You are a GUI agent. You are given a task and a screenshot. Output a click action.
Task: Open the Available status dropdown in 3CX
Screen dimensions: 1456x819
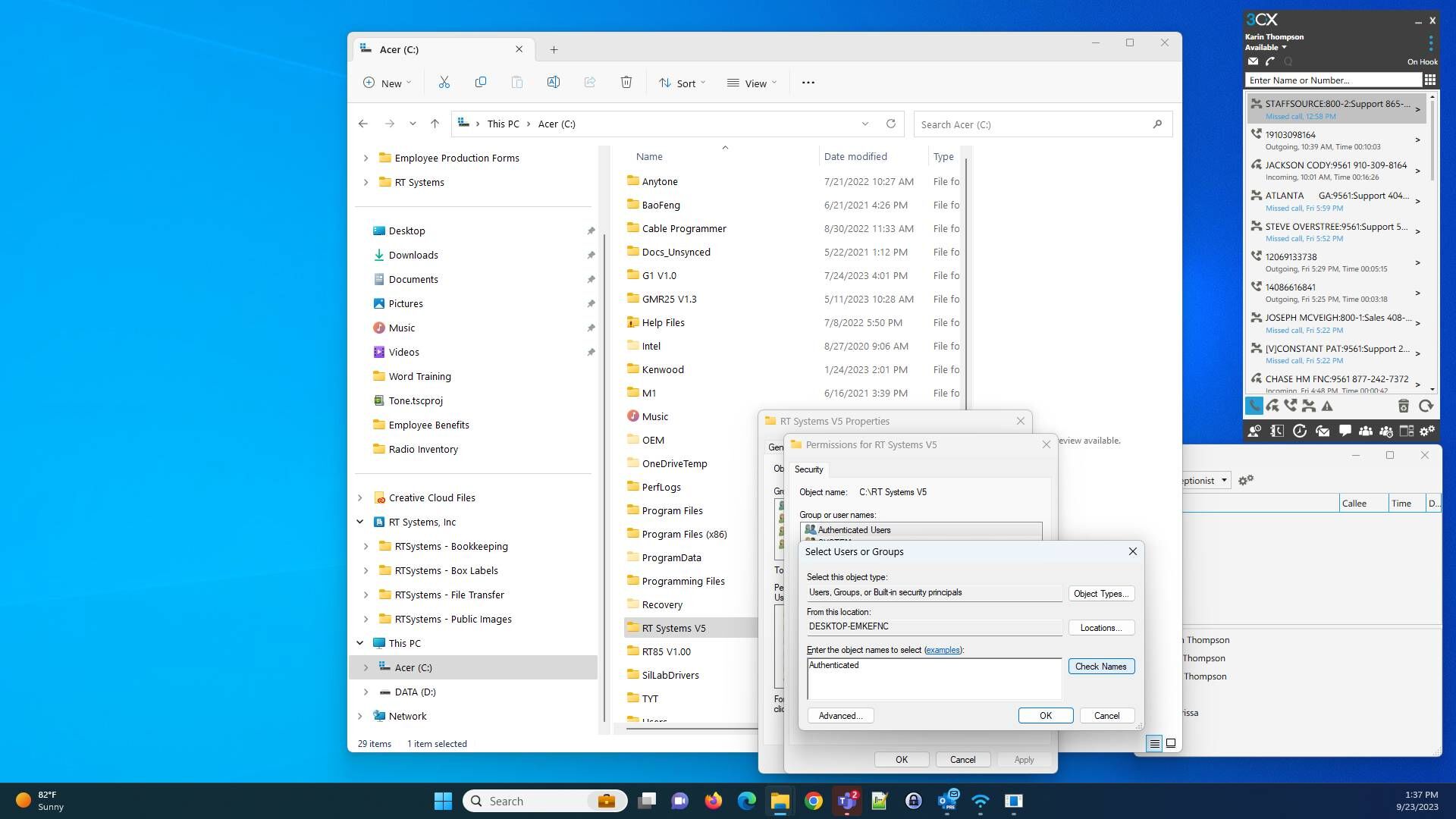tap(1266, 47)
